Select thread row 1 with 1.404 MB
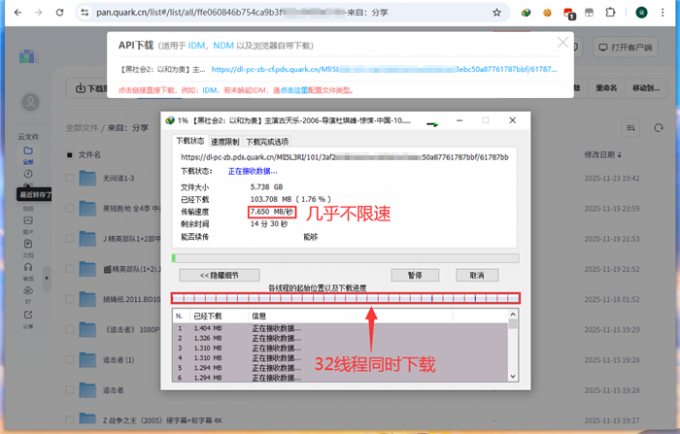 click(340, 329)
